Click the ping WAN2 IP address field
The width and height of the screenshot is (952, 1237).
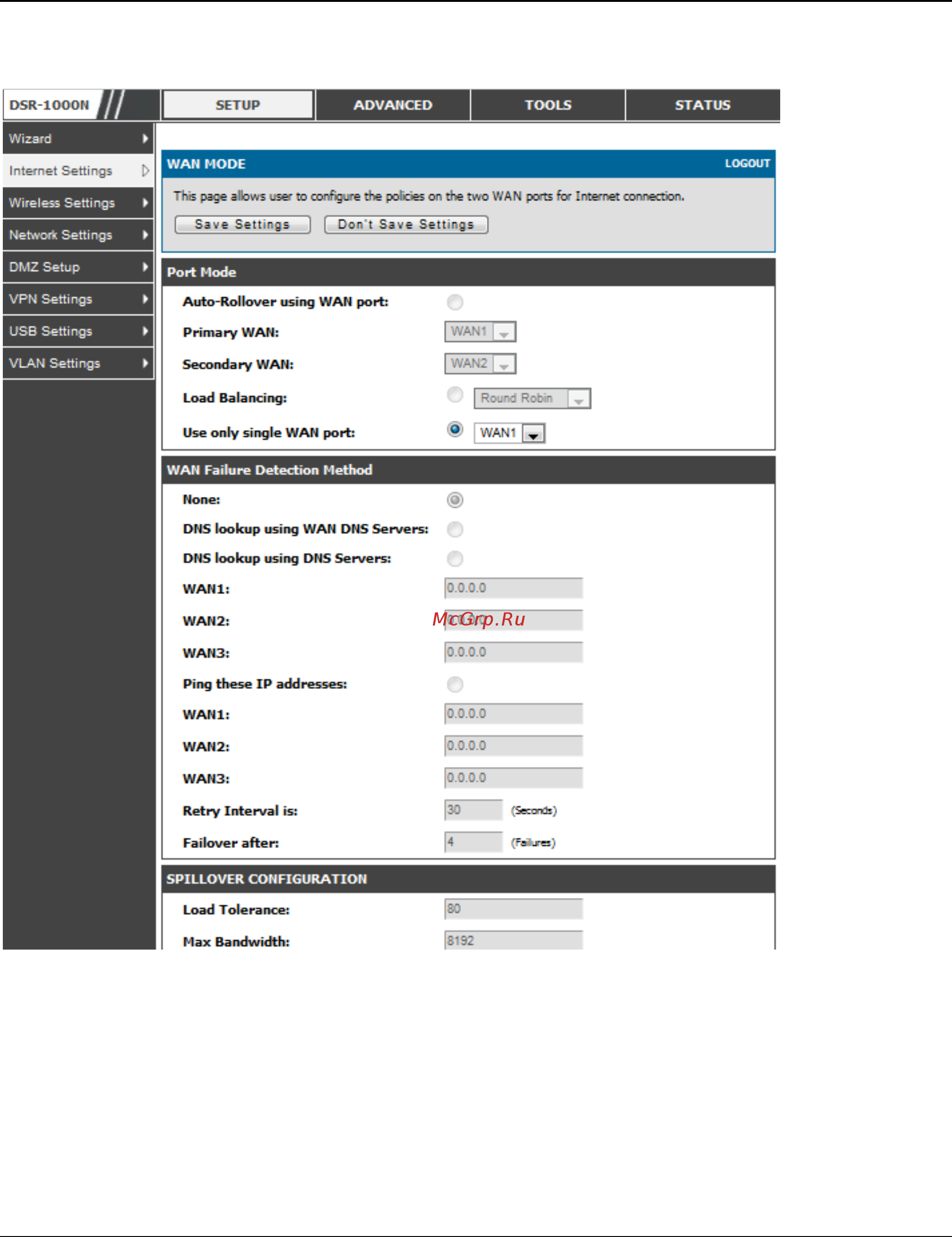point(514,746)
